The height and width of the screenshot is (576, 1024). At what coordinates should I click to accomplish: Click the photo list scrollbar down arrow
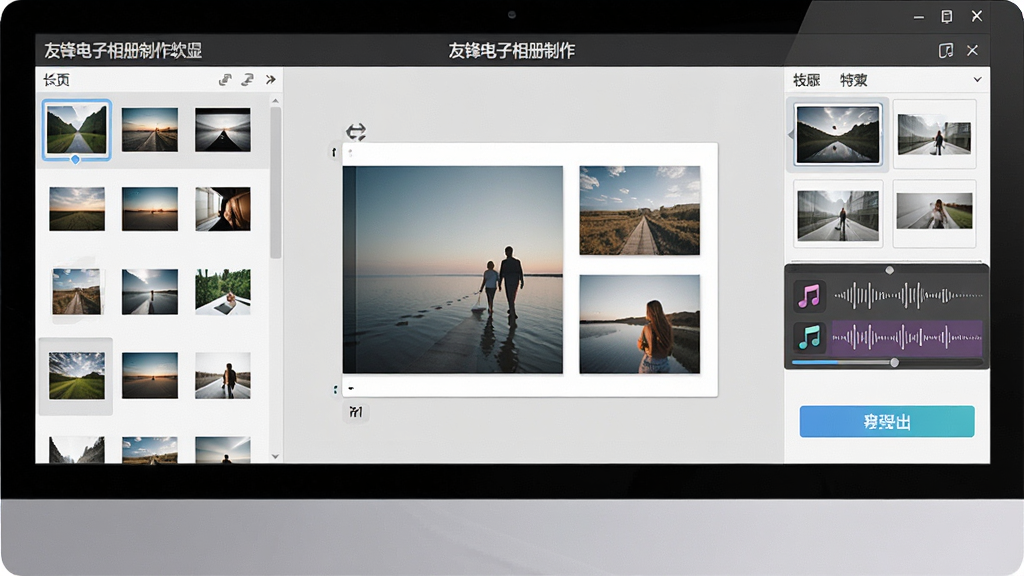pos(275,456)
